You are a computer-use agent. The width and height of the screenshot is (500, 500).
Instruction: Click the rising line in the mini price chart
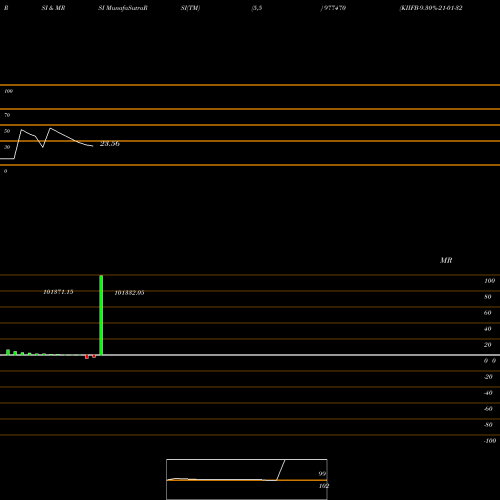(x=281, y=470)
